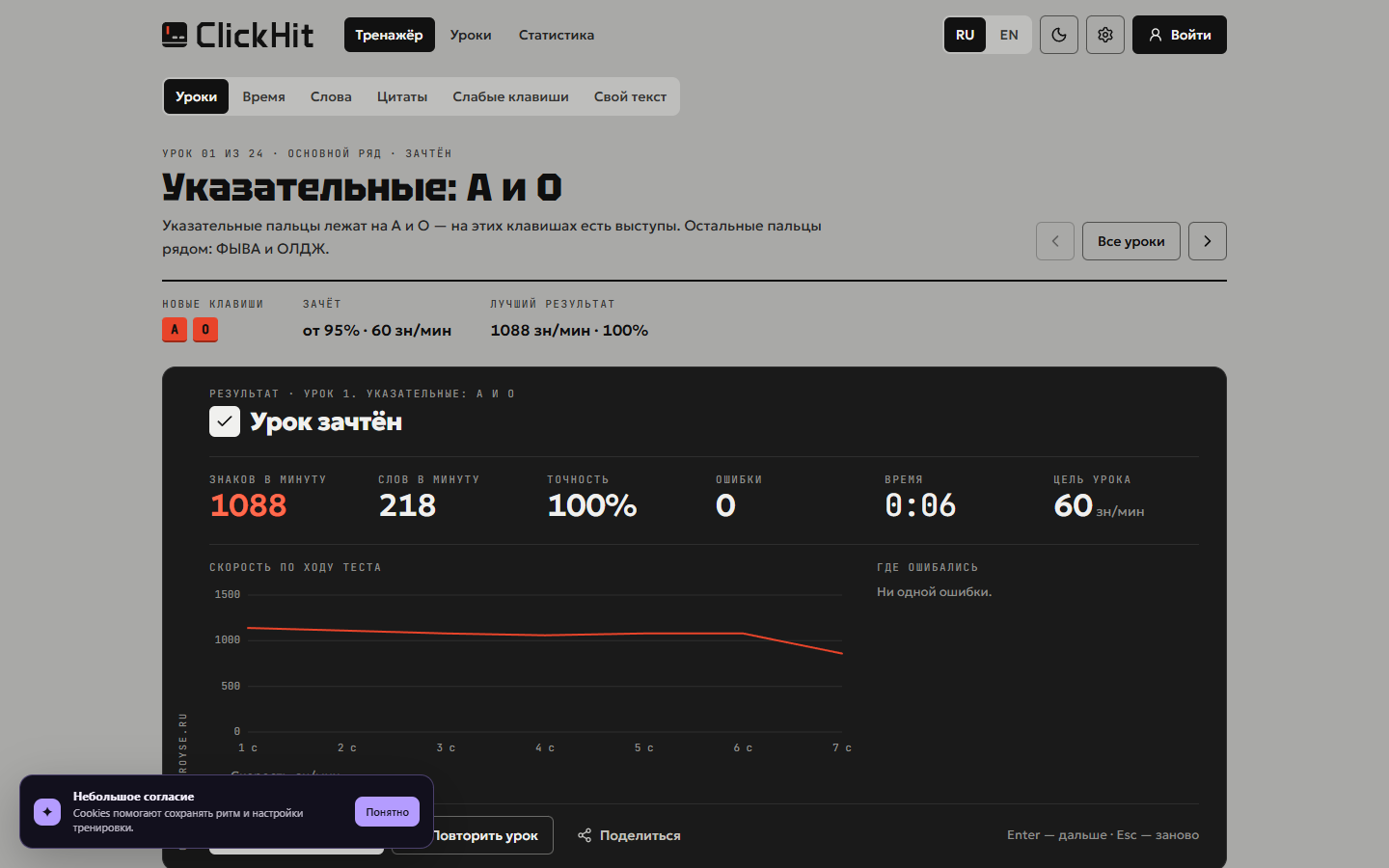The height and width of the screenshot is (868, 1389).
Task: Select the Цитаты mode tab
Action: pyautogui.click(x=402, y=96)
